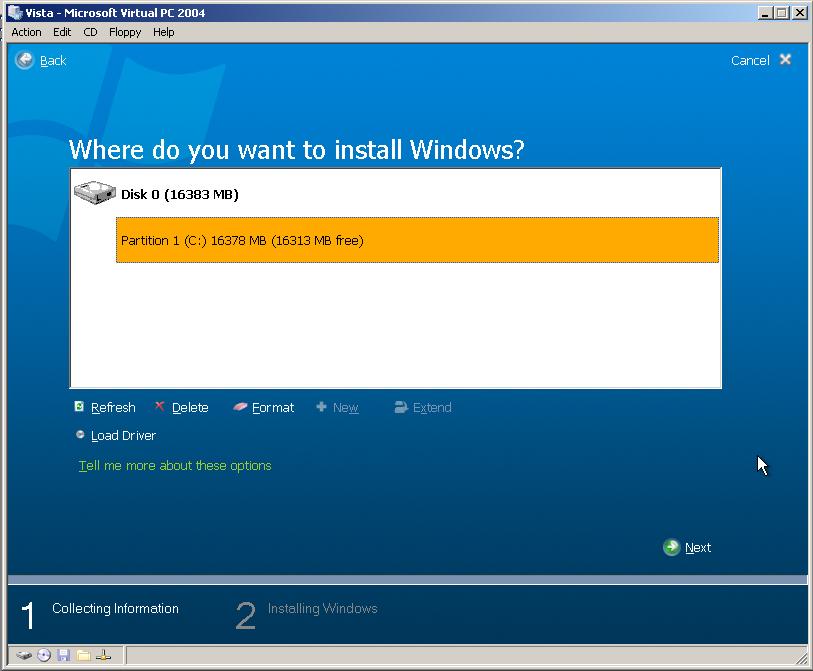Close the Virtual PC window
813x671 pixels.
[800, 13]
